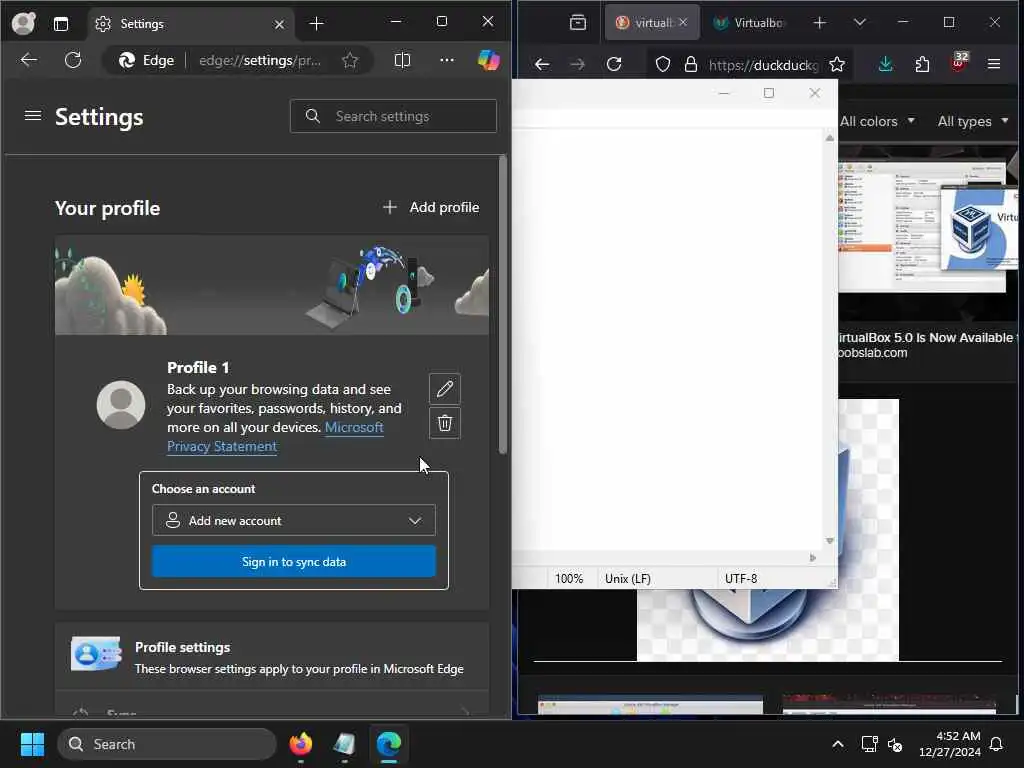
Task: Edit Profile 1 with pencil icon
Action: (445, 389)
